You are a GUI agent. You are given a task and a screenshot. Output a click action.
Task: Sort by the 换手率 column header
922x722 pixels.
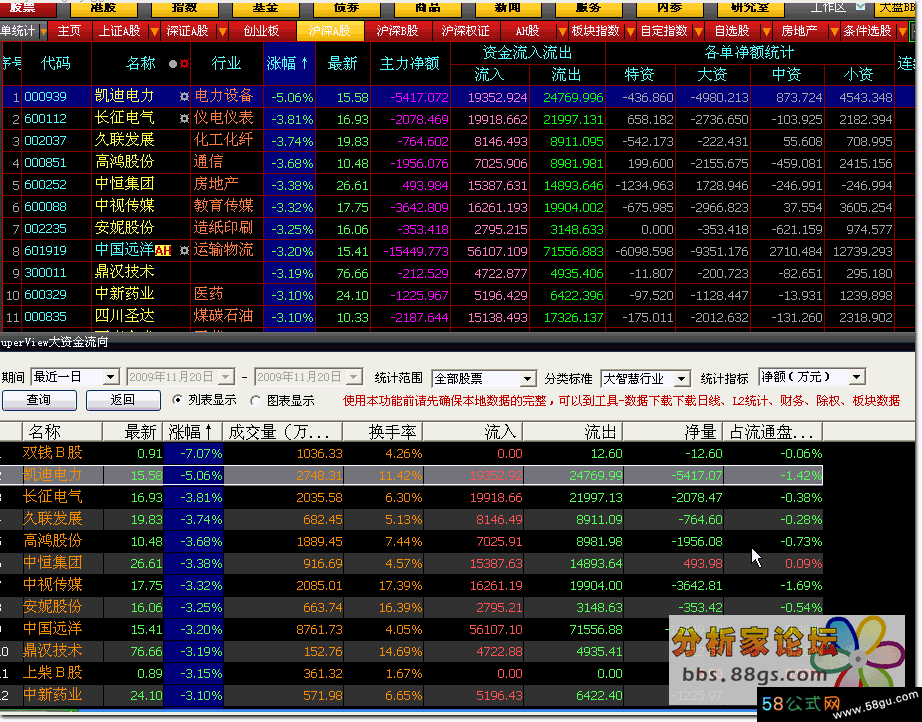(x=383, y=432)
